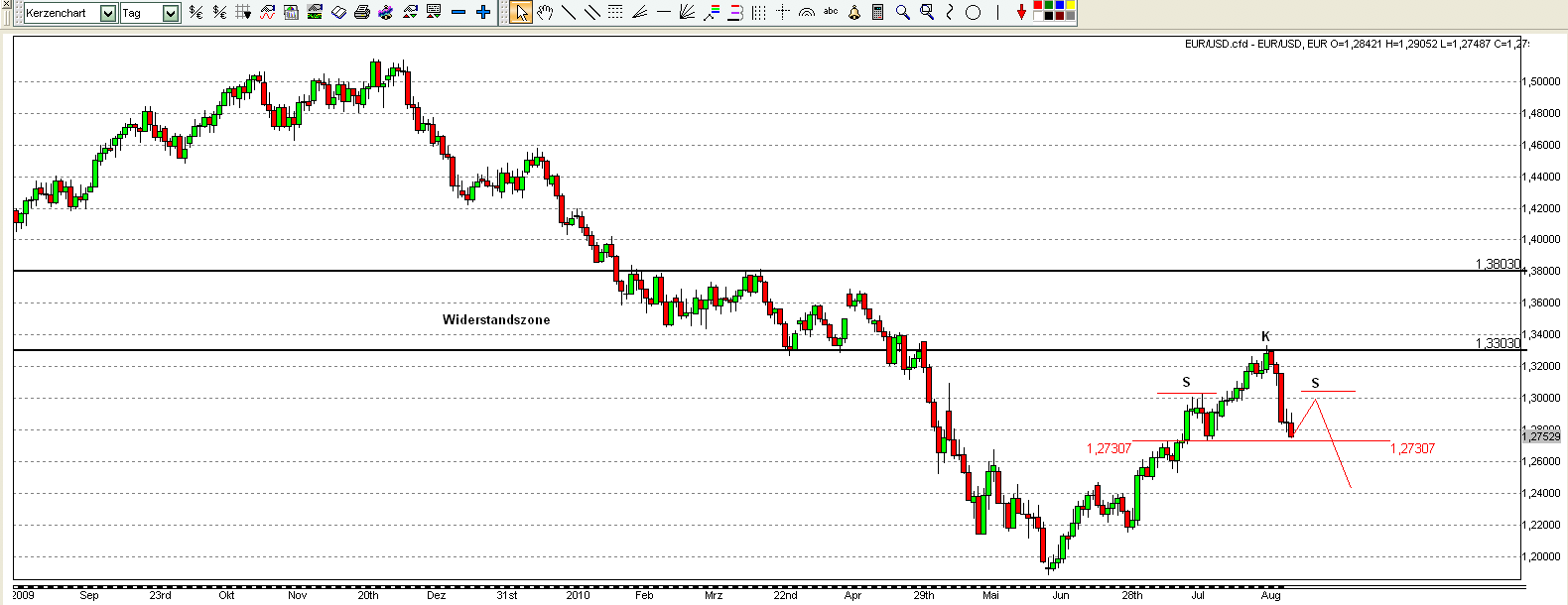This screenshot has height=605, width=1568.
Task: Open the book icon in the toolbar
Action: tap(338, 12)
